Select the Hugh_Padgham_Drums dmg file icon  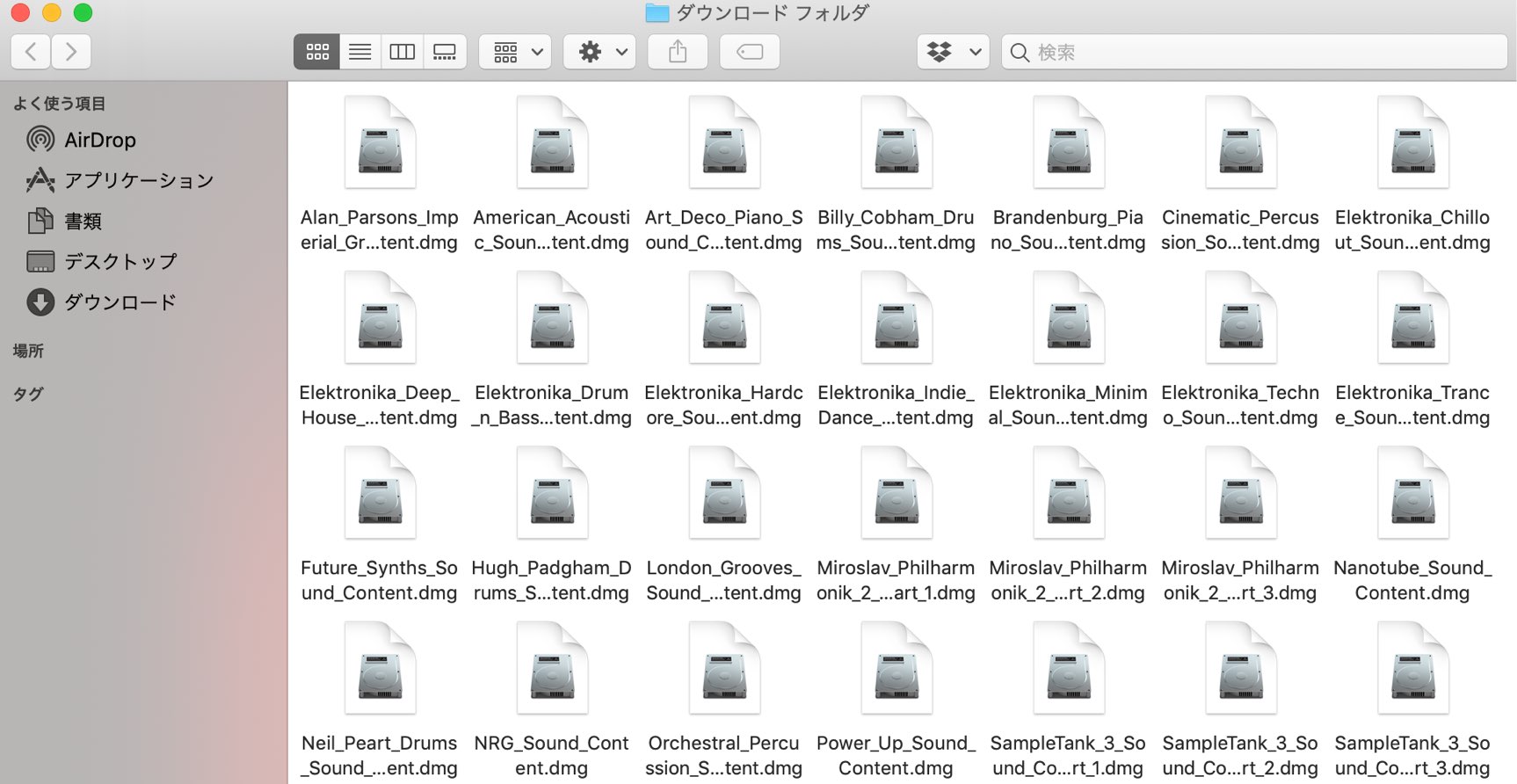click(x=552, y=493)
